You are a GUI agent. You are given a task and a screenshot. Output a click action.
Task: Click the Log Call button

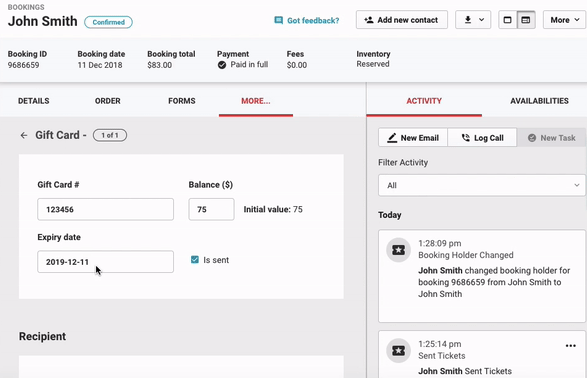pyautogui.click(x=482, y=138)
